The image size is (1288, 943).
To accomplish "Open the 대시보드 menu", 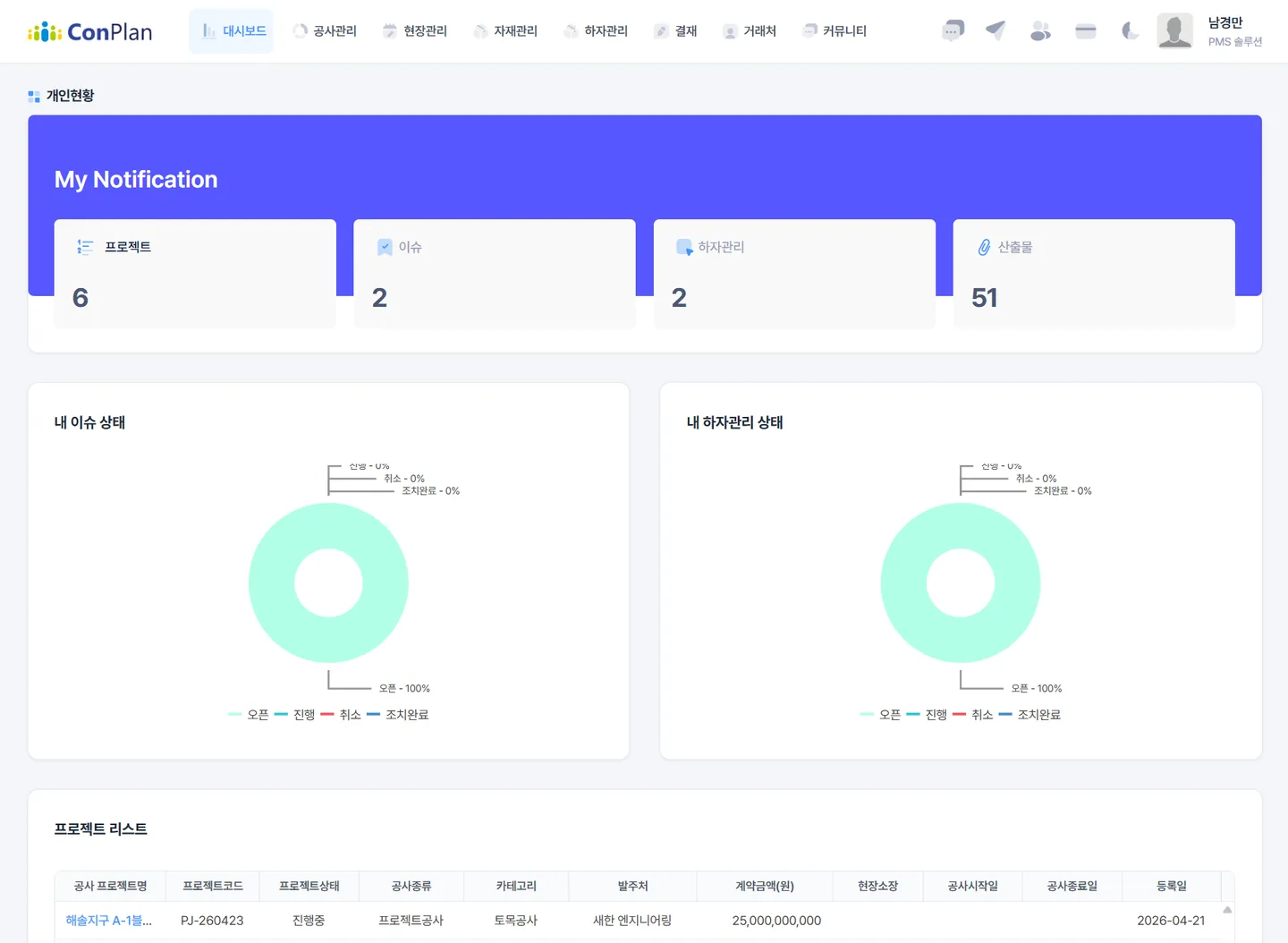I will (x=232, y=31).
